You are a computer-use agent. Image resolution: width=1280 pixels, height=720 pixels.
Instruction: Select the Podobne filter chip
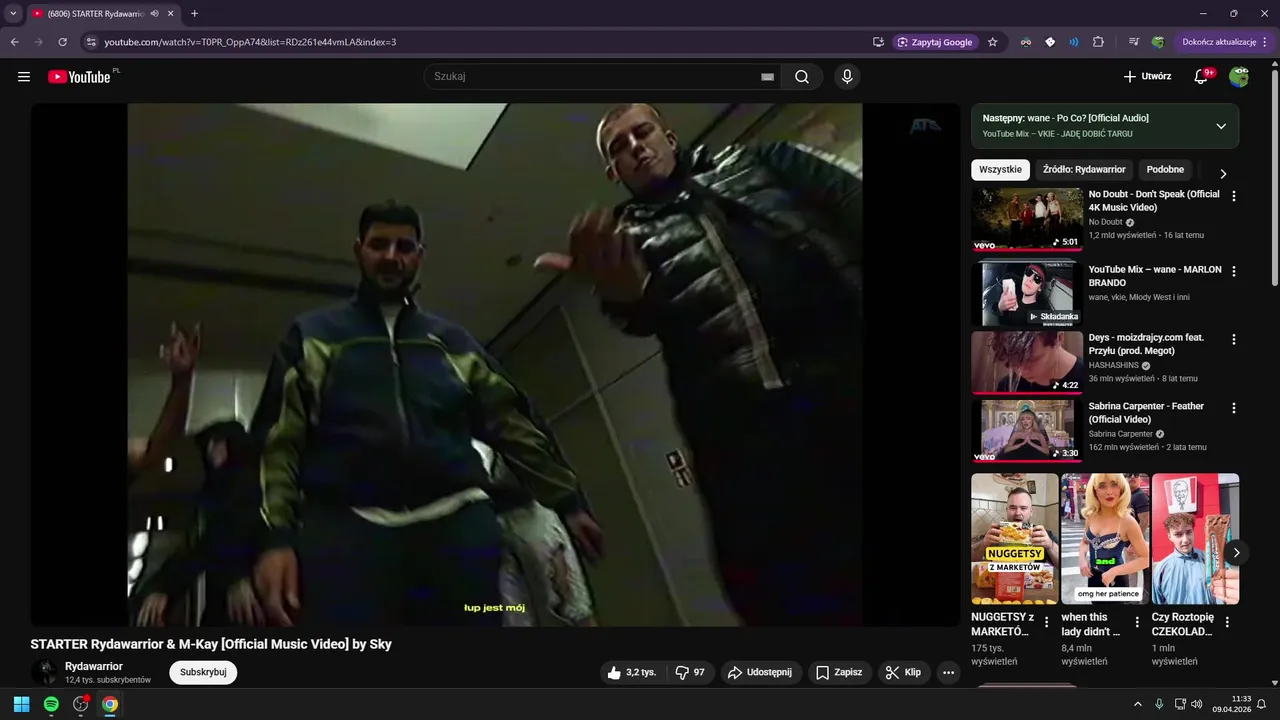click(1165, 170)
